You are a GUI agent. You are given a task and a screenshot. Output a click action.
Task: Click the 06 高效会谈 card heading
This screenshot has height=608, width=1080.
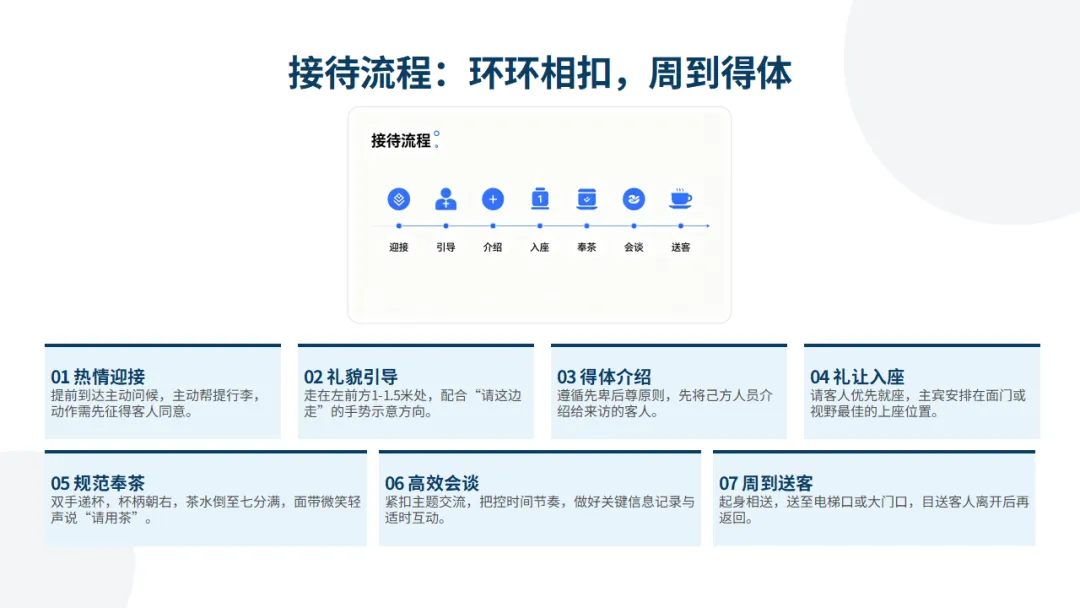pos(432,483)
